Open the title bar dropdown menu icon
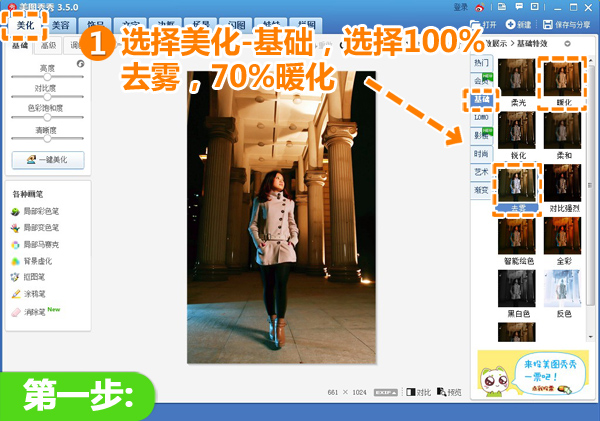600x421 pixels. point(535,7)
